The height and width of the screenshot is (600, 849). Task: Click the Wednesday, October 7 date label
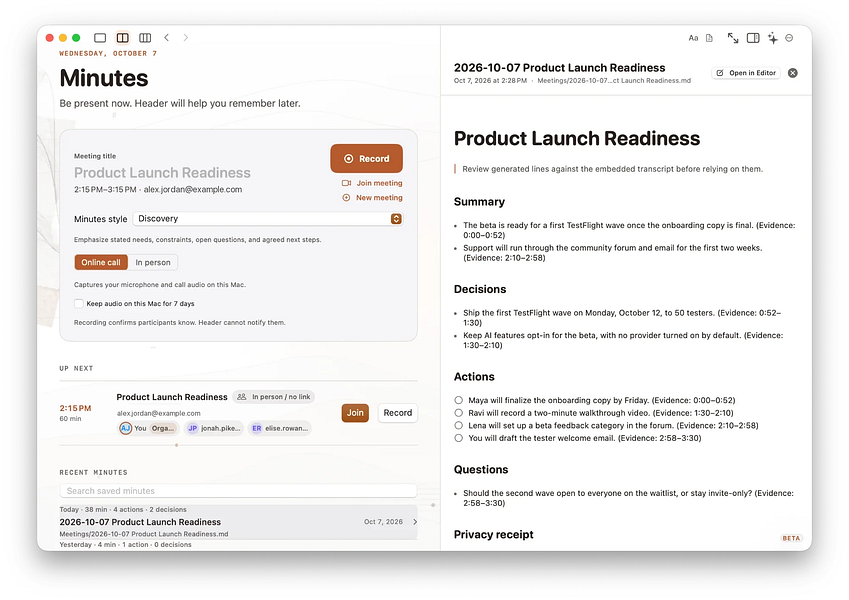tap(108, 54)
